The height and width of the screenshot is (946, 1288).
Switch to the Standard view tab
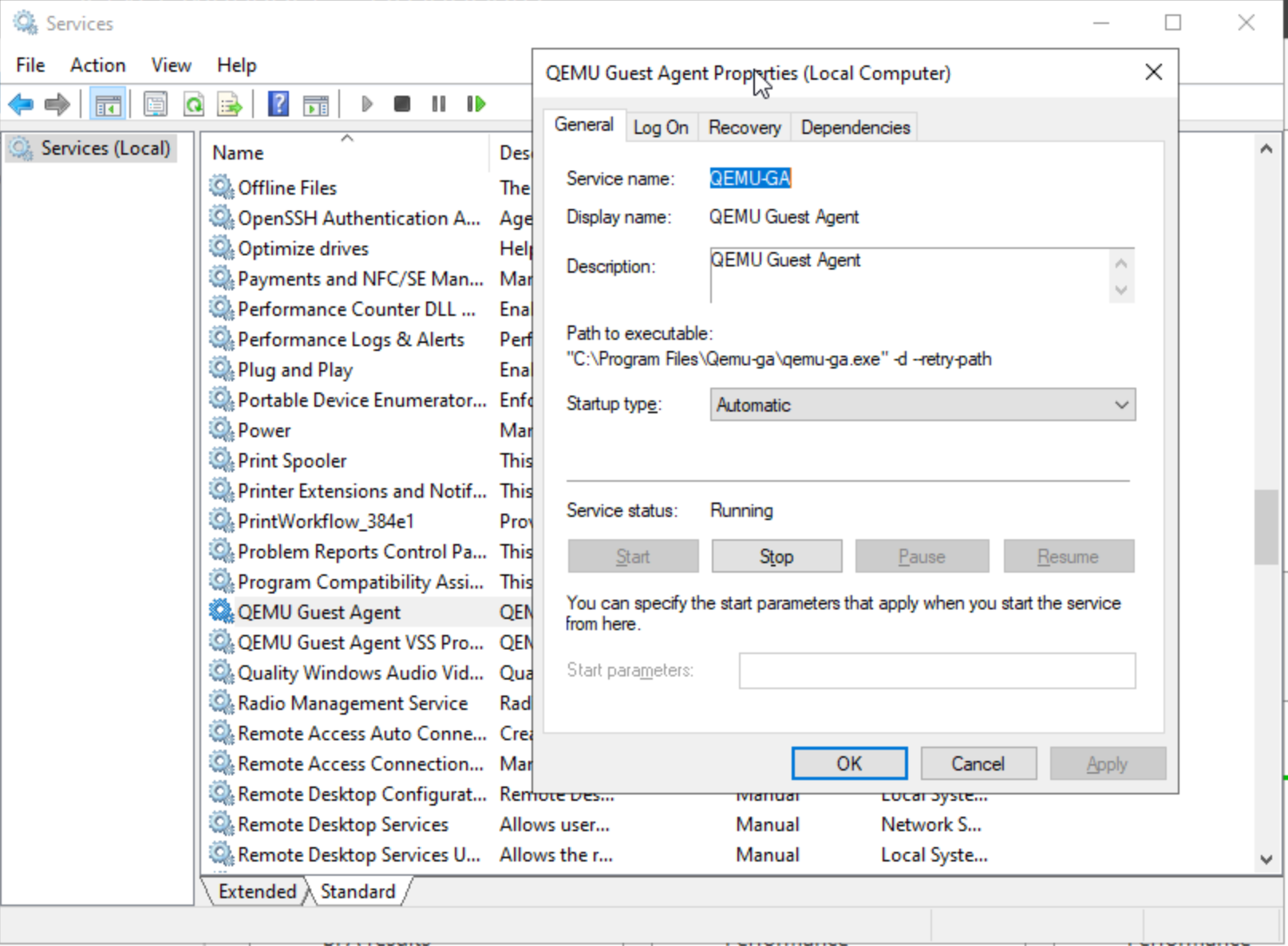point(358,891)
